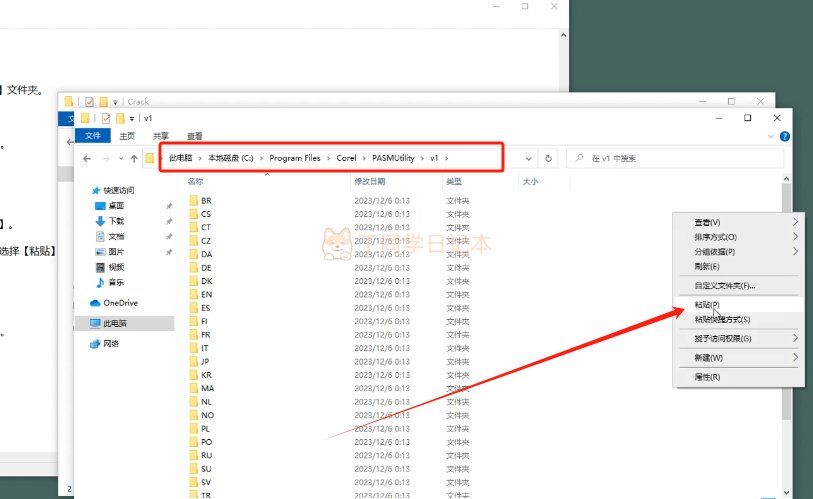
Task: Go back with the Back arrow
Action: click(88, 159)
